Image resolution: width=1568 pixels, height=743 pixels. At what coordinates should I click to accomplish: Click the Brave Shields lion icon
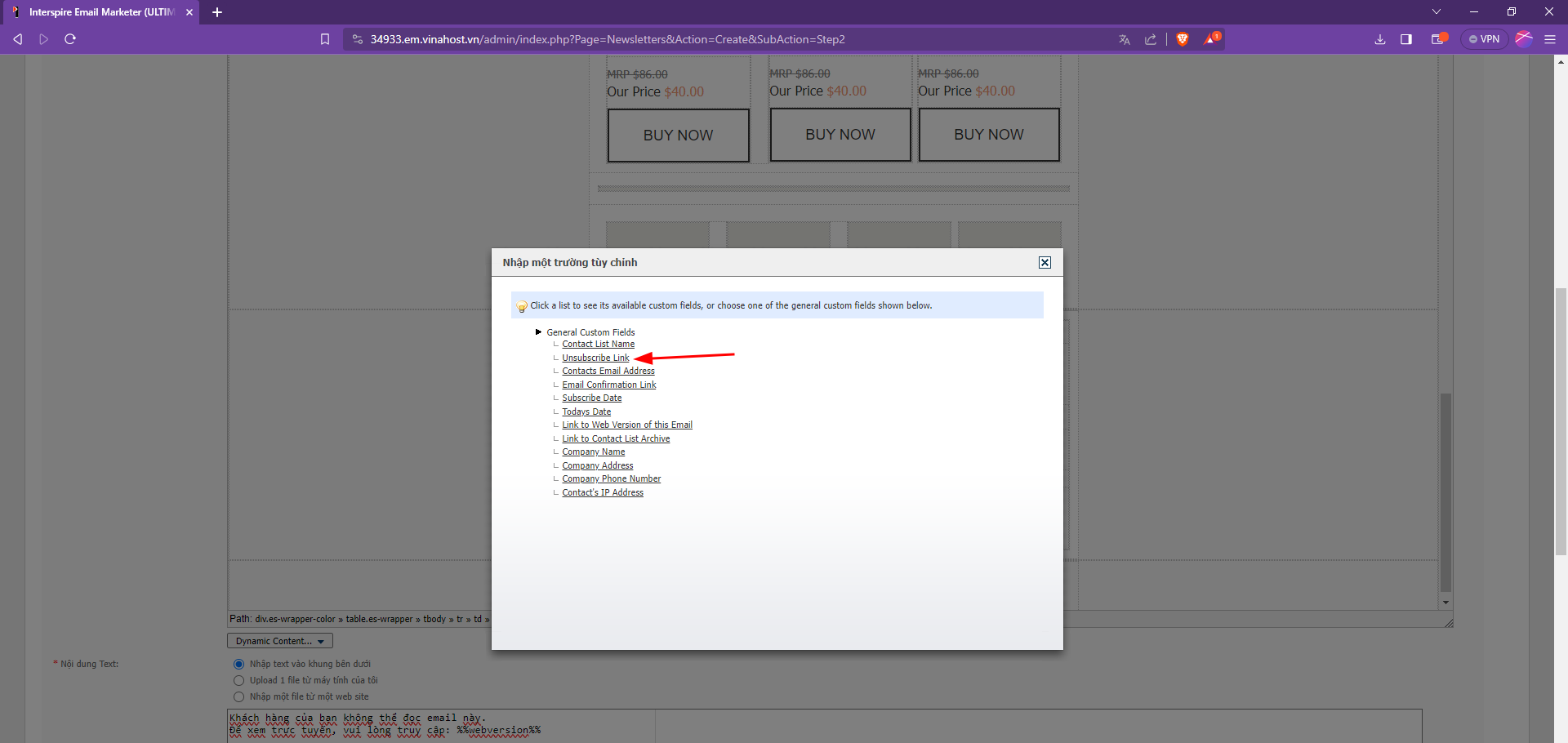[x=1182, y=39]
